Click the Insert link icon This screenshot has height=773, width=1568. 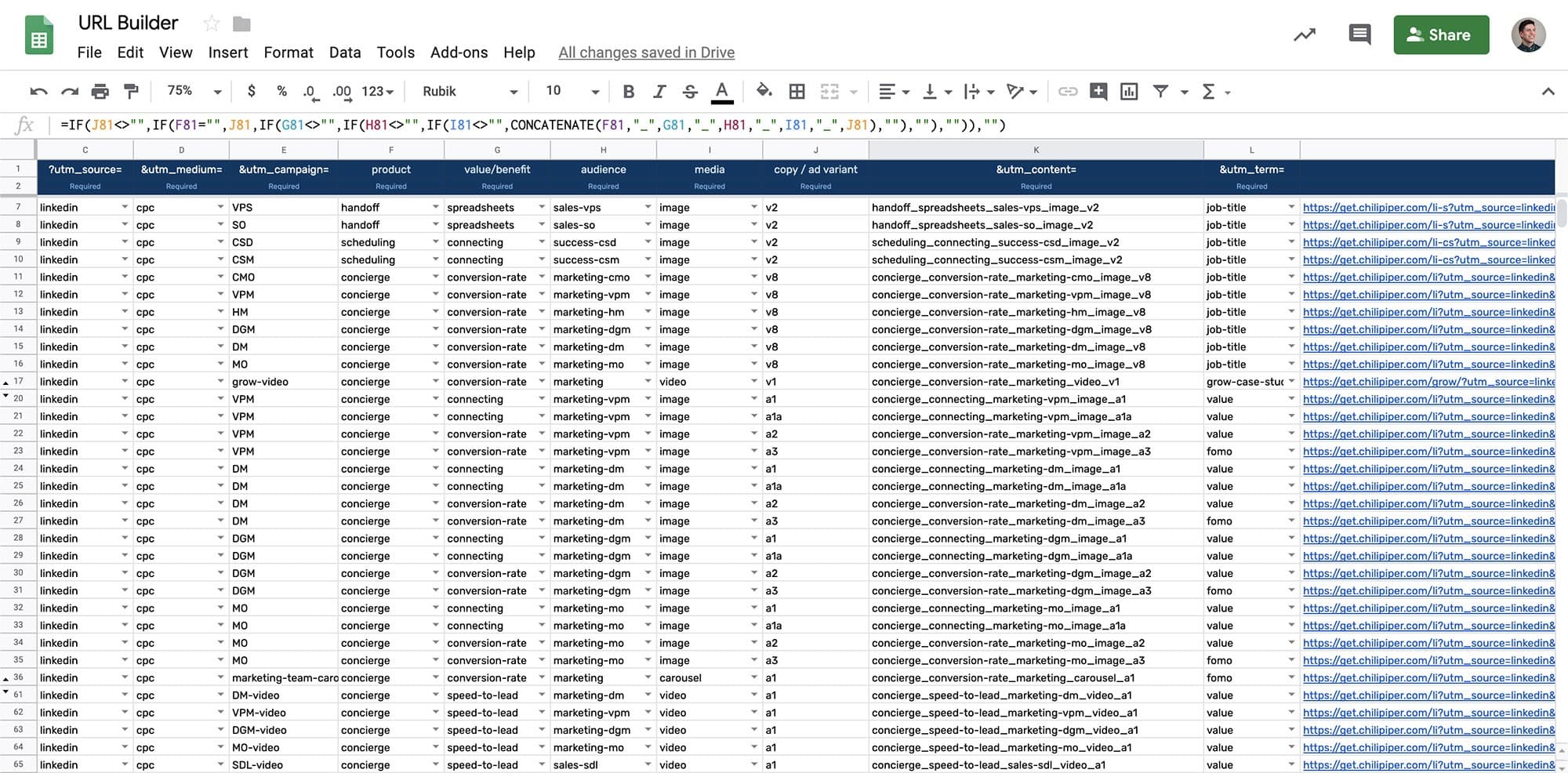click(1068, 92)
